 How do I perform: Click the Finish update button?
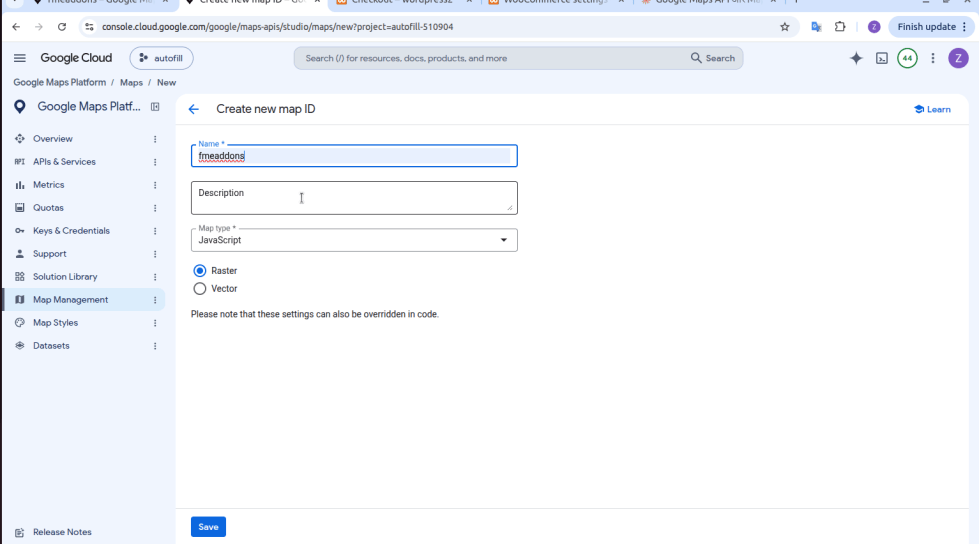click(932, 27)
